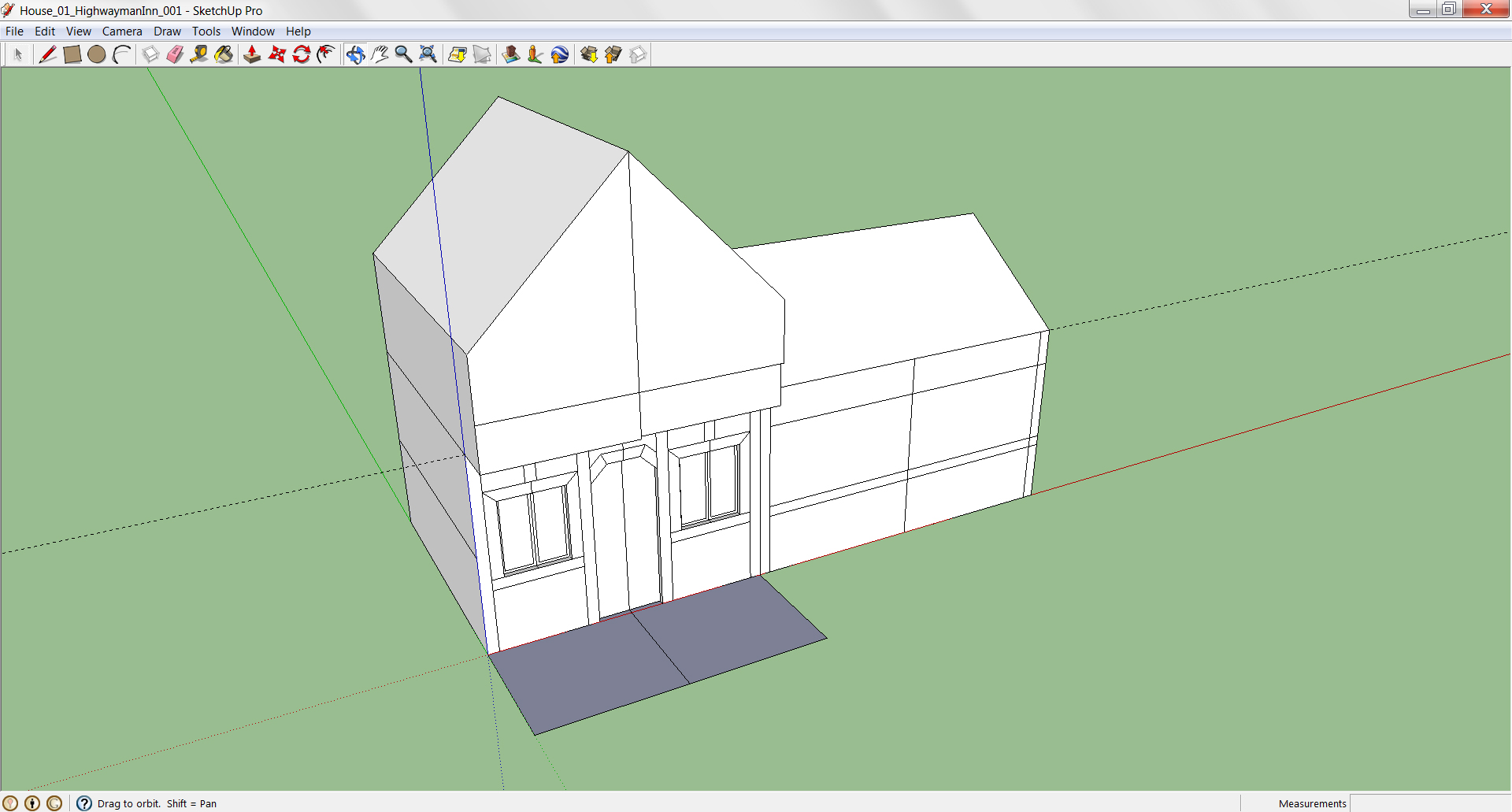
Task: Minimize the SketchUp Pro window
Action: click(1422, 9)
